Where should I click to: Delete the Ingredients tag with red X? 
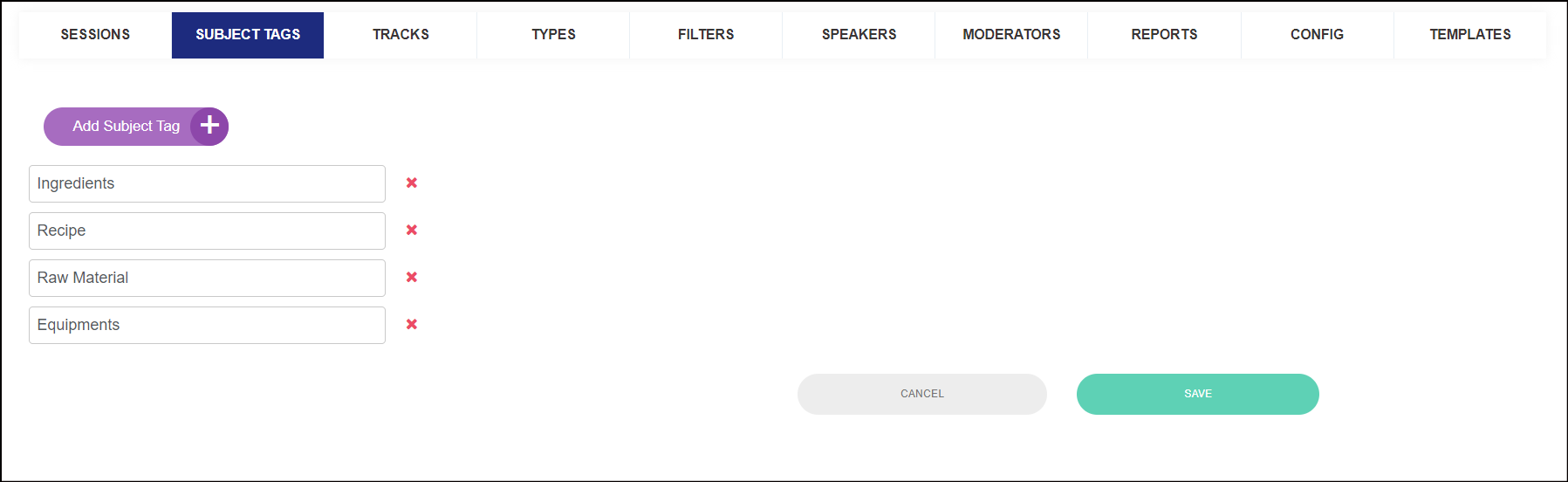click(x=412, y=183)
